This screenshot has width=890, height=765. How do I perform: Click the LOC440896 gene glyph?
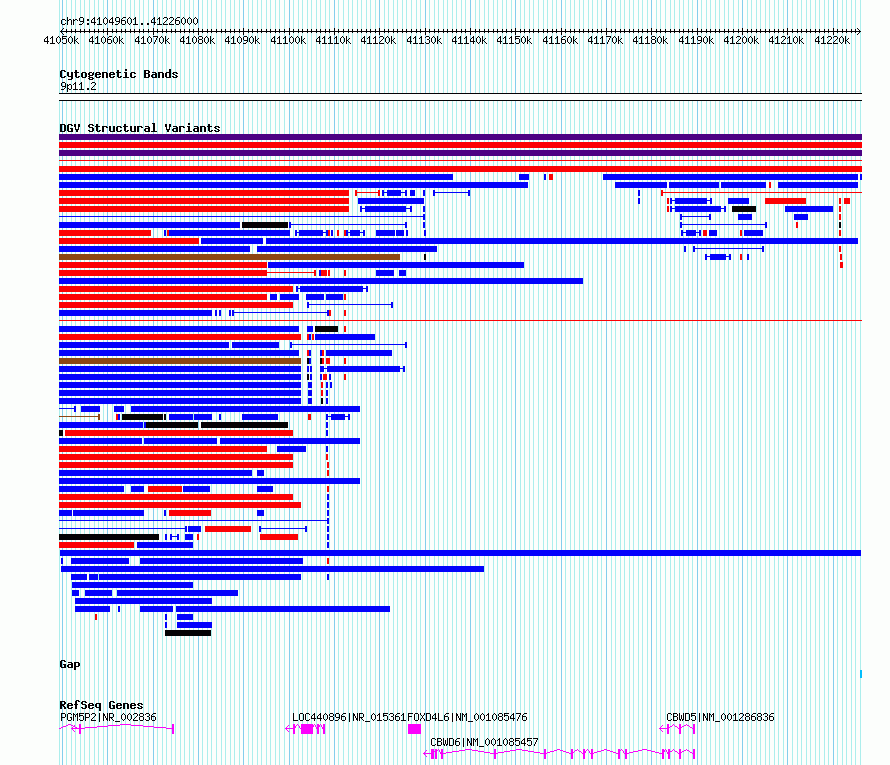[x=305, y=729]
